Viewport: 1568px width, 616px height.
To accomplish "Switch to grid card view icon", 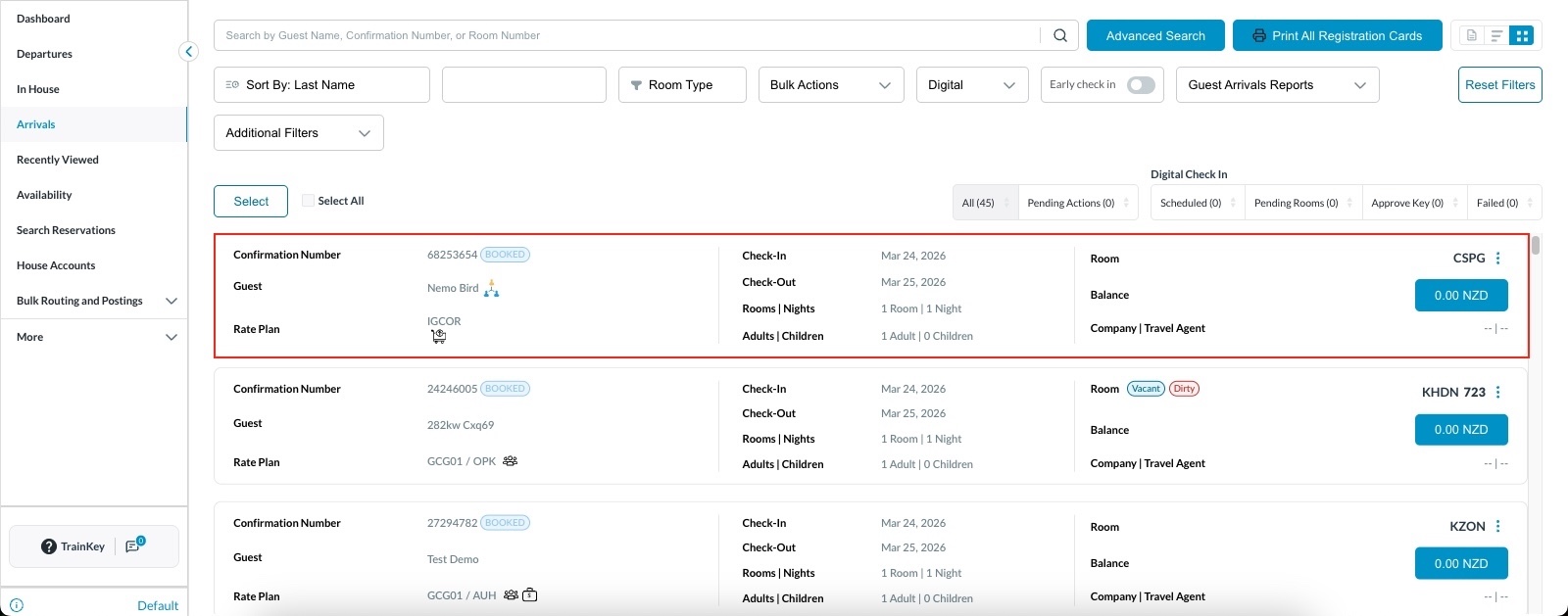I will tap(1522, 35).
